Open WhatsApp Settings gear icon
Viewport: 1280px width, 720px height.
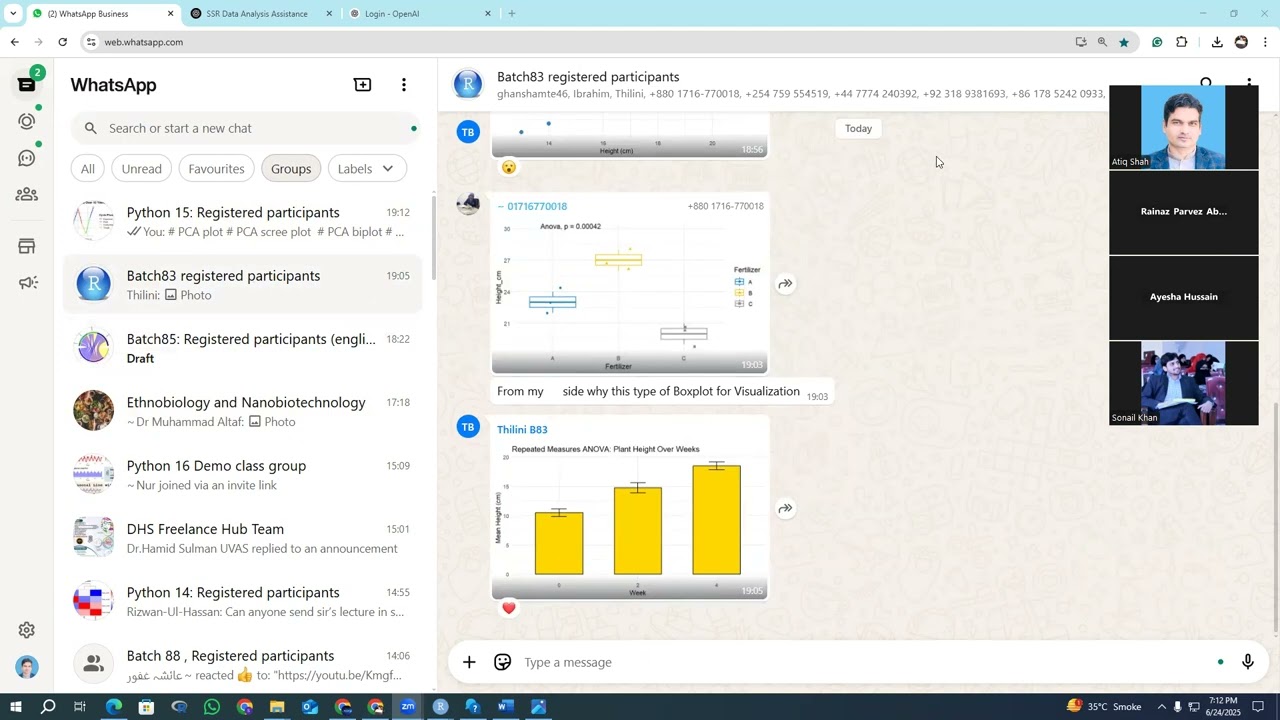pyautogui.click(x=27, y=630)
